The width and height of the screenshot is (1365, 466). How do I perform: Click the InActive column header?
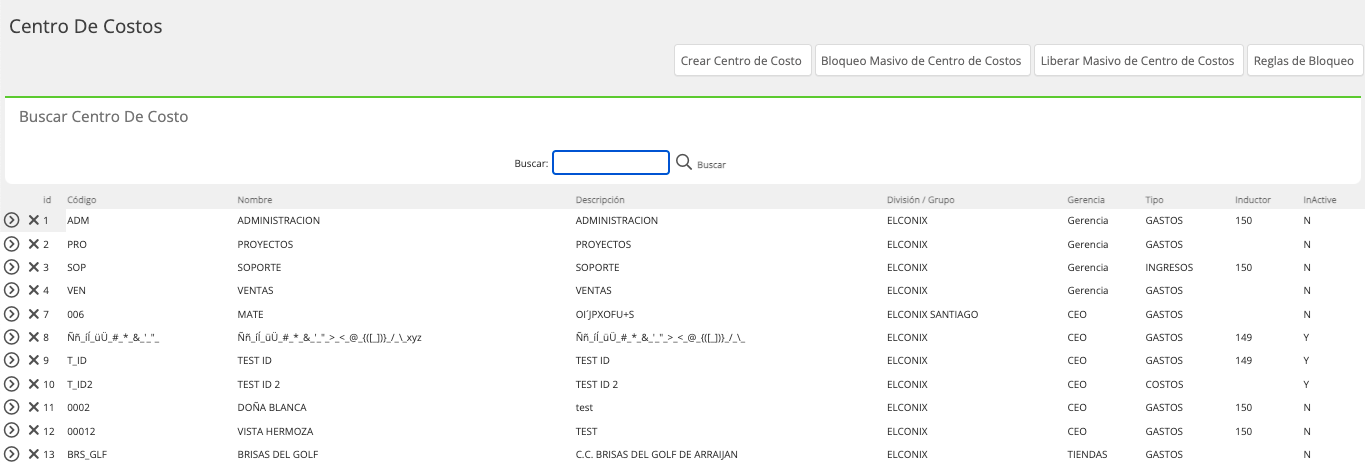(1320, 200)
